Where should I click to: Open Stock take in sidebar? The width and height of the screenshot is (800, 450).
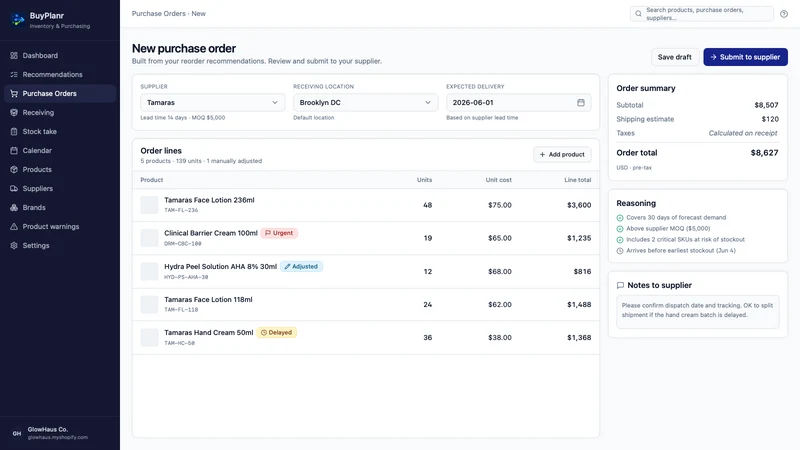coord(60,131)
